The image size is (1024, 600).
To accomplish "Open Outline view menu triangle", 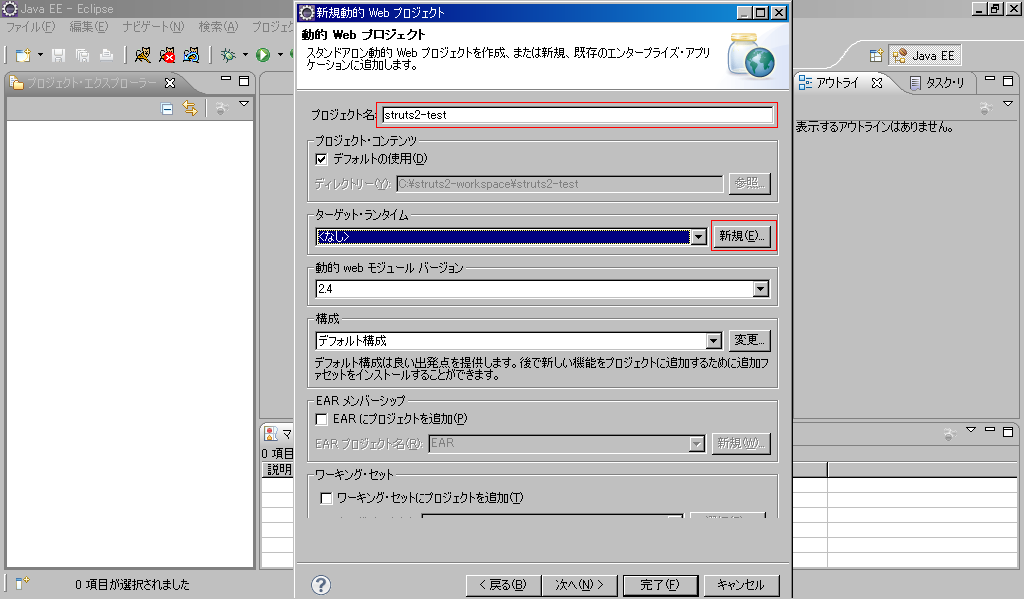I will 1008,104.
